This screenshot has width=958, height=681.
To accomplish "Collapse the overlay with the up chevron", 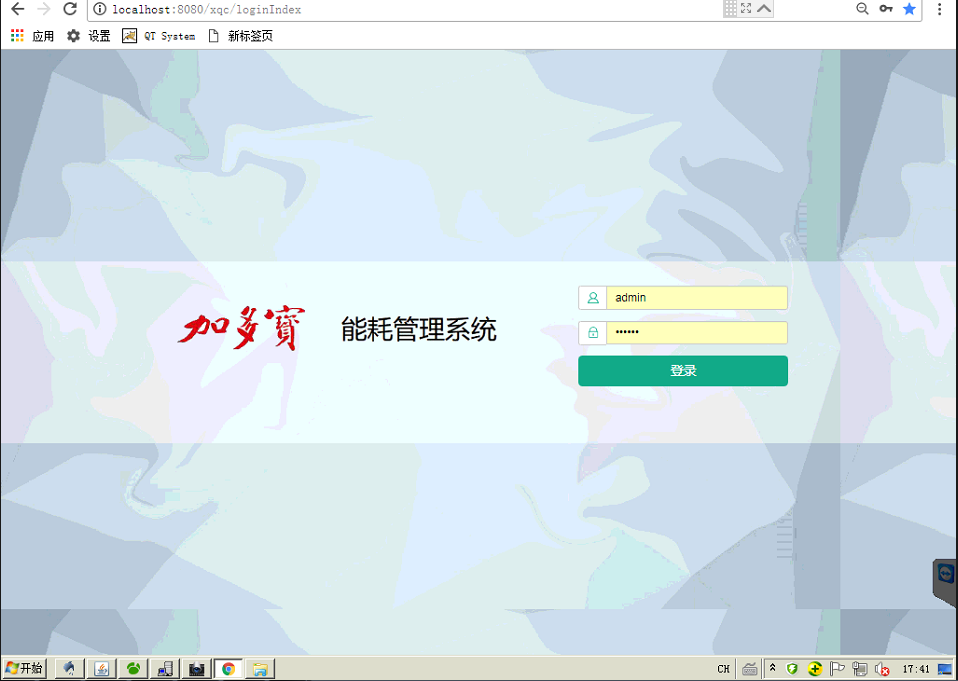I will 764,9.
